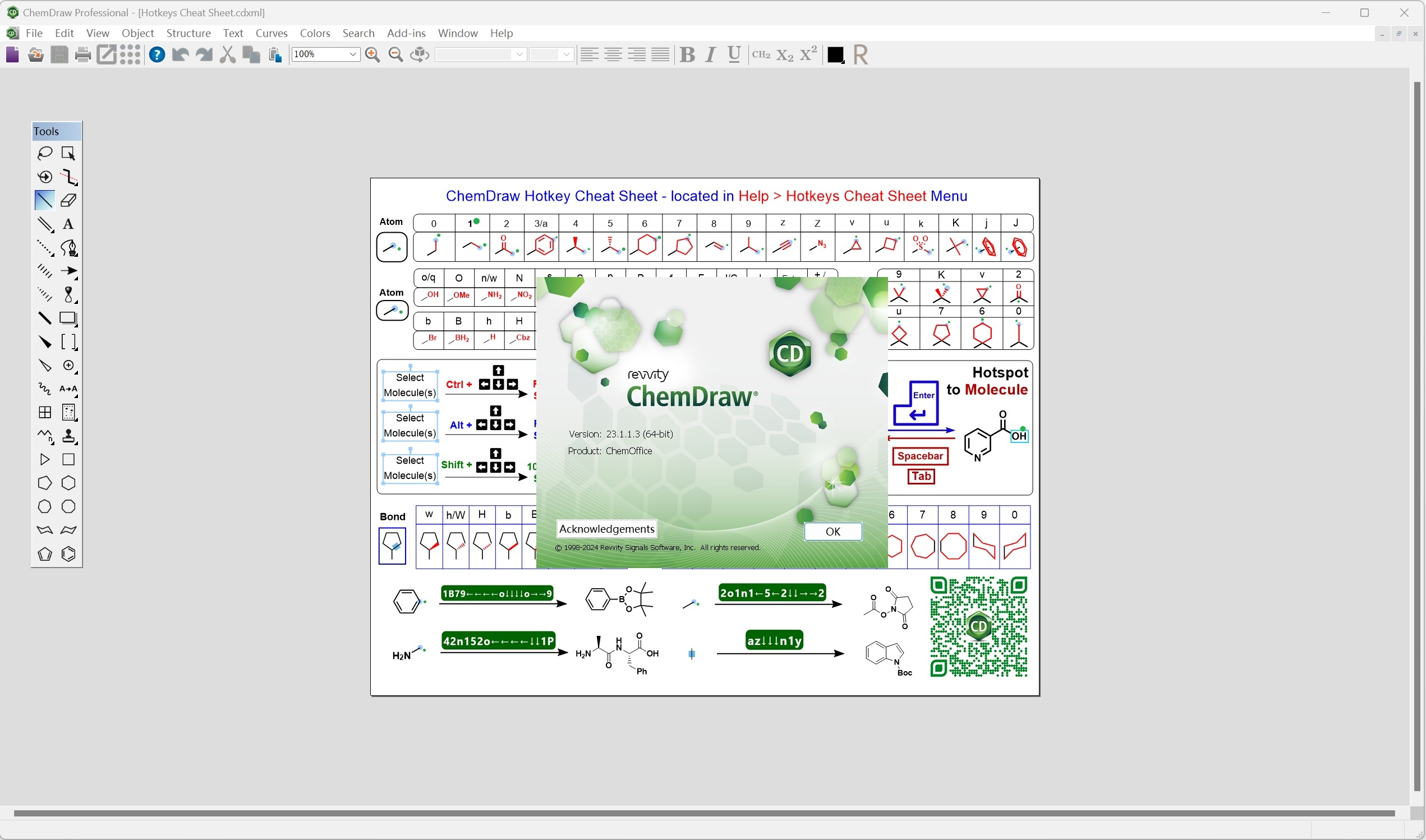
Task: Toggle the CH2 formula style
Action: pyautogui.click(x=761, y=54)
